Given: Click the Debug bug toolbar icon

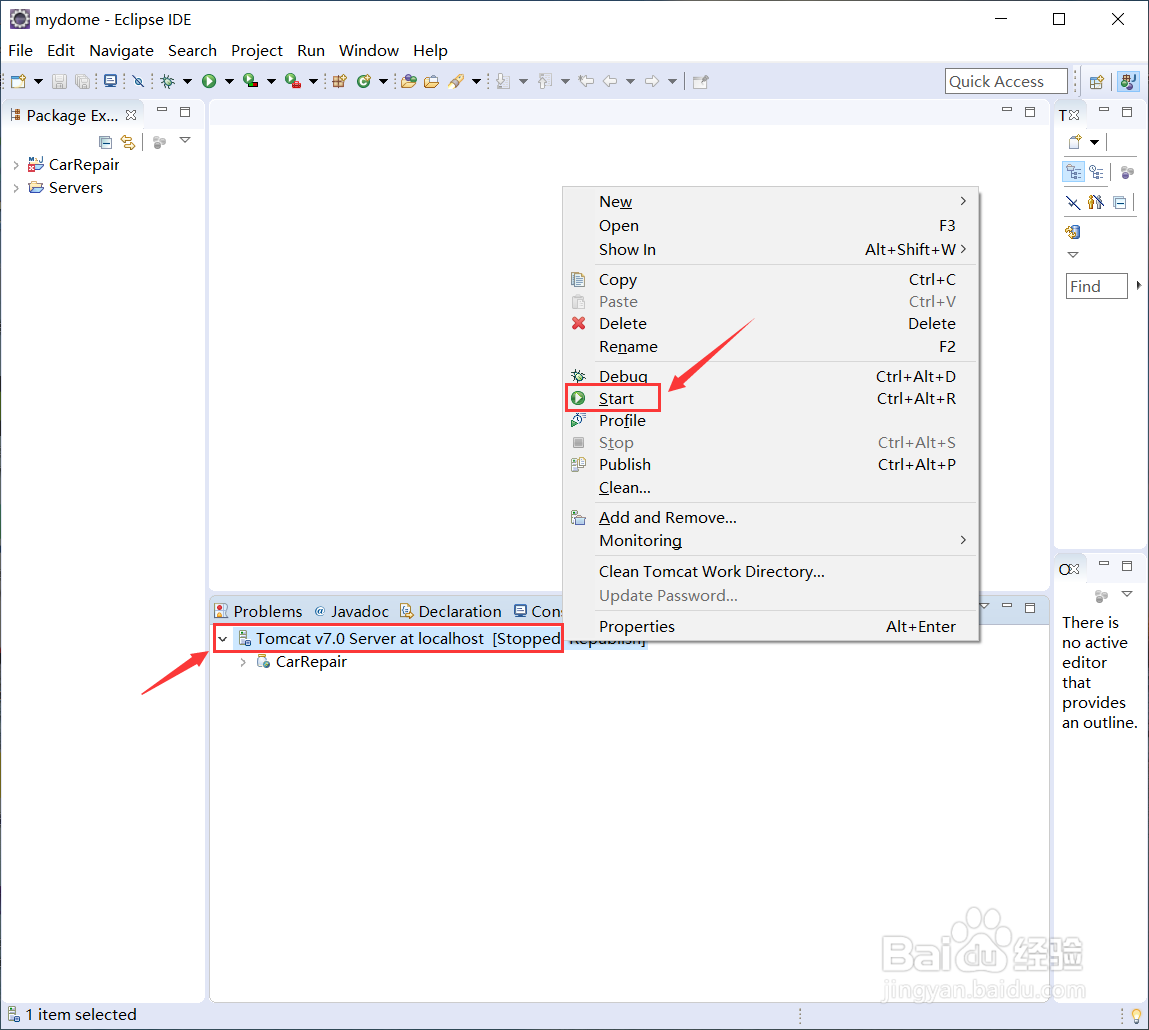Looking at the screenshot, I should tap(168, 81).
